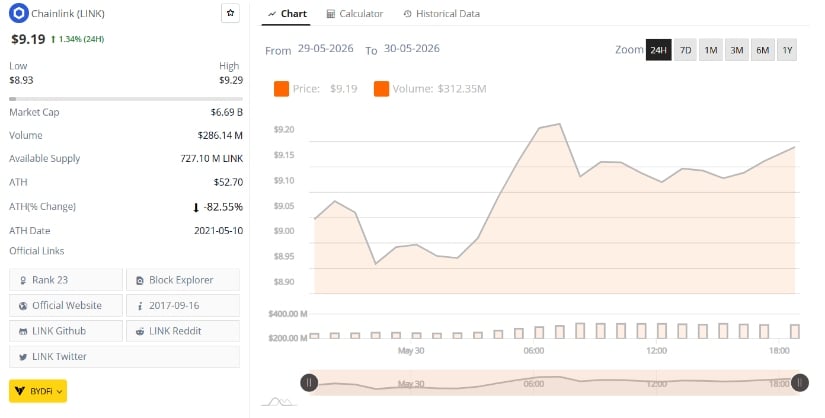Visit the Official Website link
The width and height of the screenshot is (825, 418).
point(66,305)
